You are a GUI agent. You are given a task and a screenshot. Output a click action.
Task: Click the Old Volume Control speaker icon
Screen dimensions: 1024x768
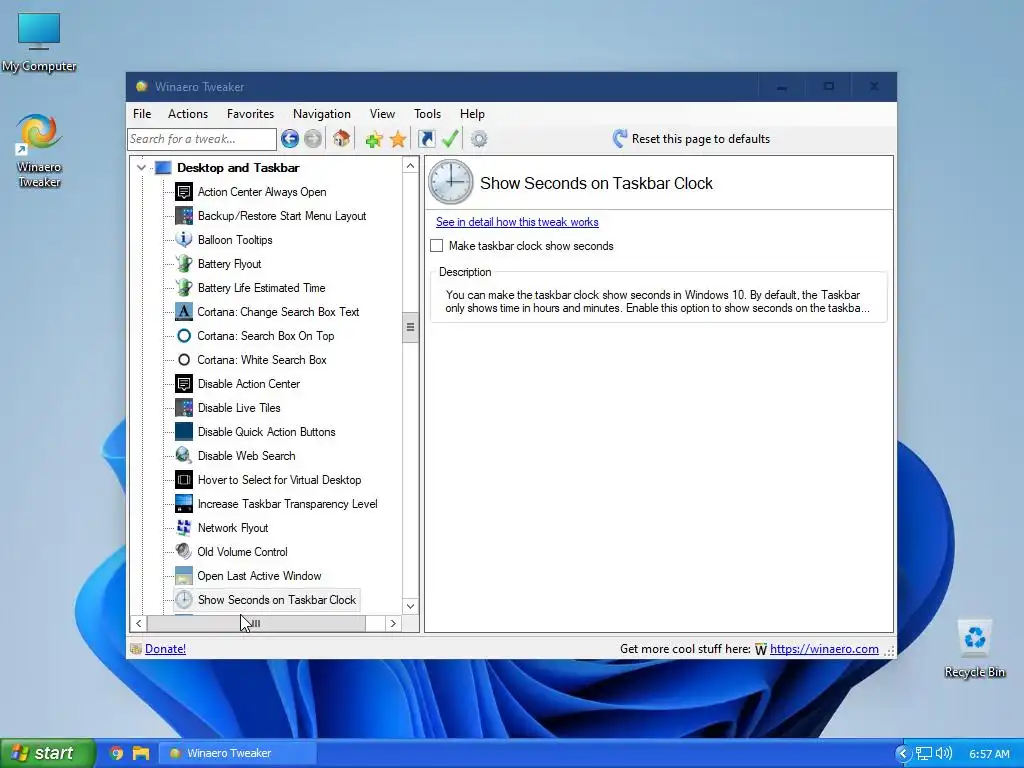(x=184, y=552)
